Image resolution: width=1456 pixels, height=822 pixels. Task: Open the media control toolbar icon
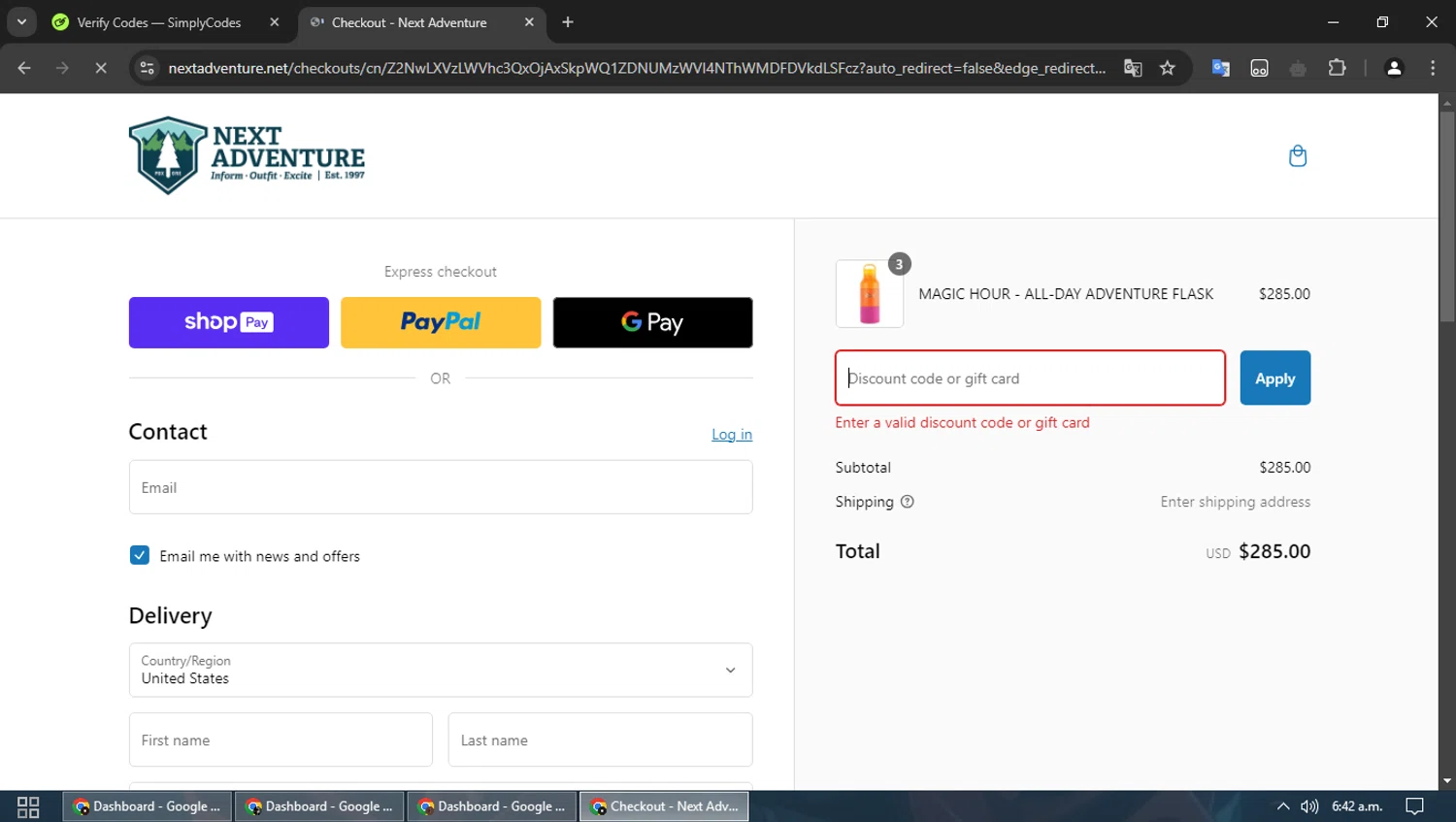tap(1259, 68)
